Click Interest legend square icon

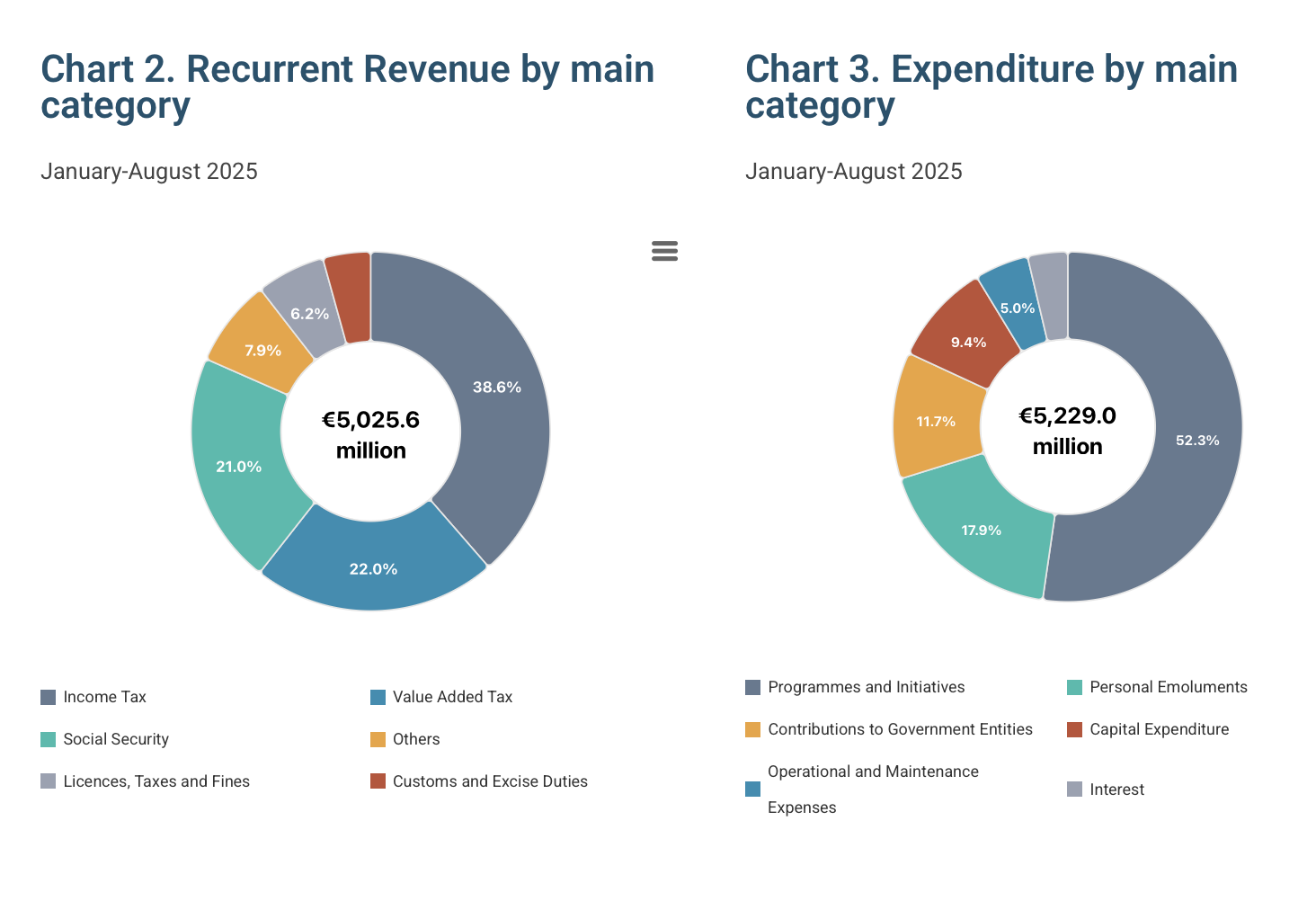click(x=1074, y=790)
